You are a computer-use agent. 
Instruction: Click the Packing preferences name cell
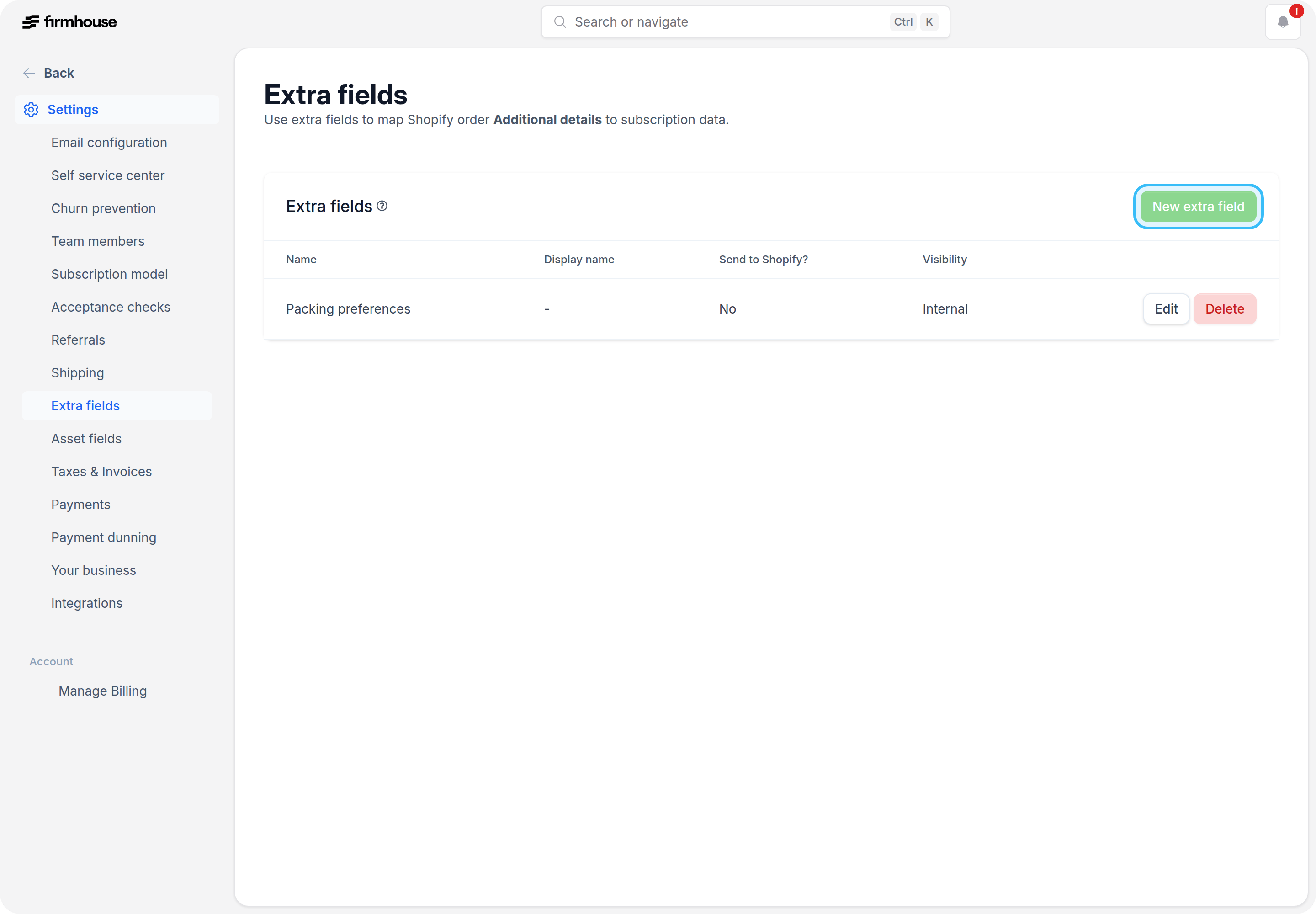click(x=348, y=309)
